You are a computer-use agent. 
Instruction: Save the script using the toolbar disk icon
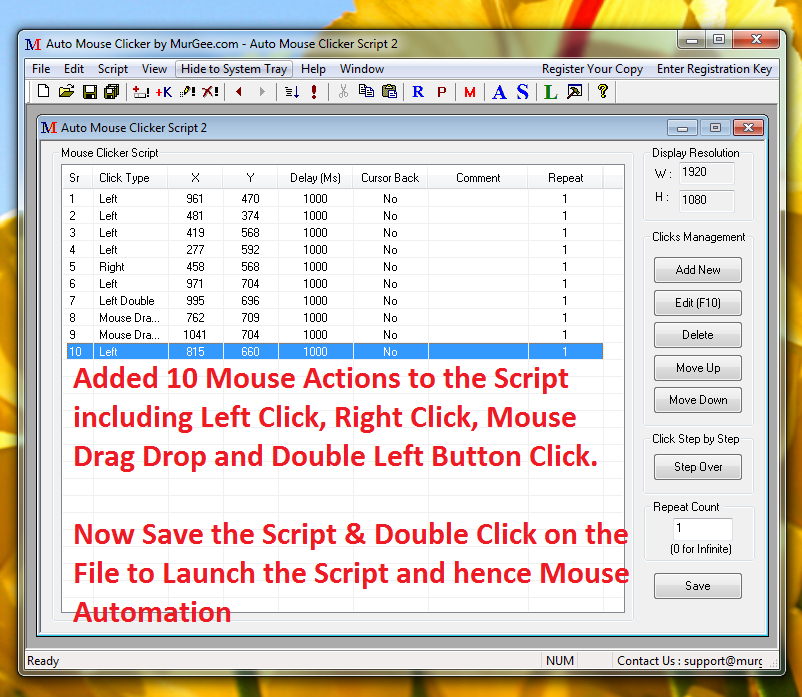coord(90,91)
